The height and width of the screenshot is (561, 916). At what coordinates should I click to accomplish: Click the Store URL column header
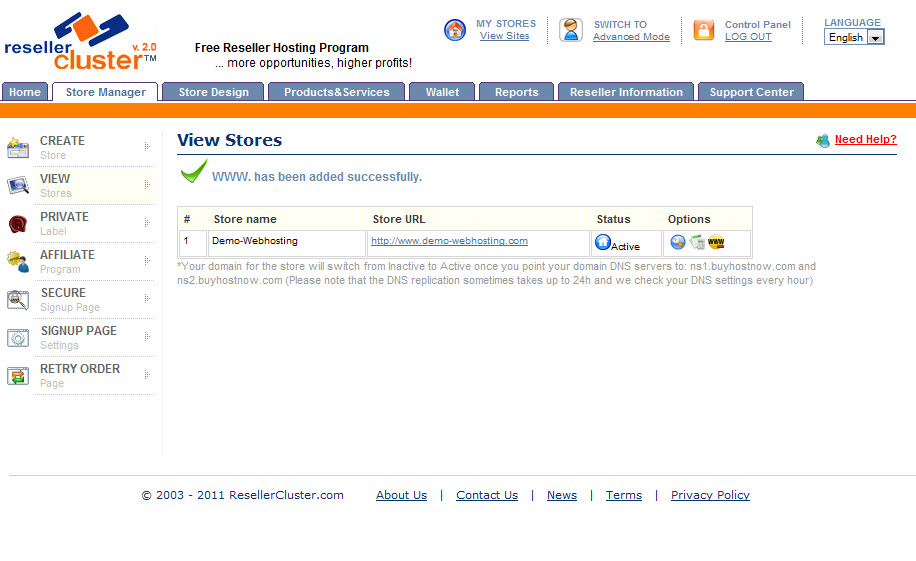[x=399, y=219]
